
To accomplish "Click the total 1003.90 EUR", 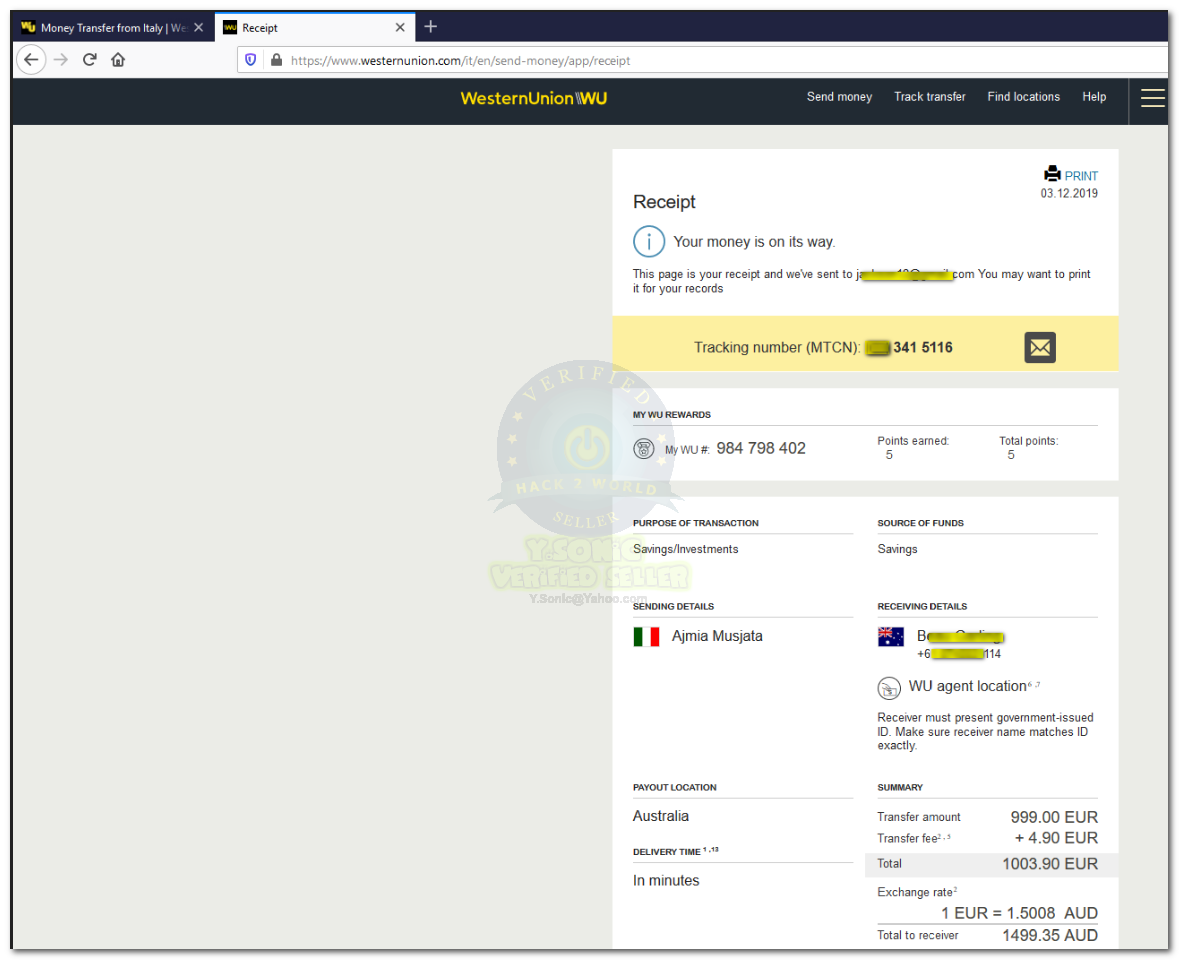I will [1050, 864].
